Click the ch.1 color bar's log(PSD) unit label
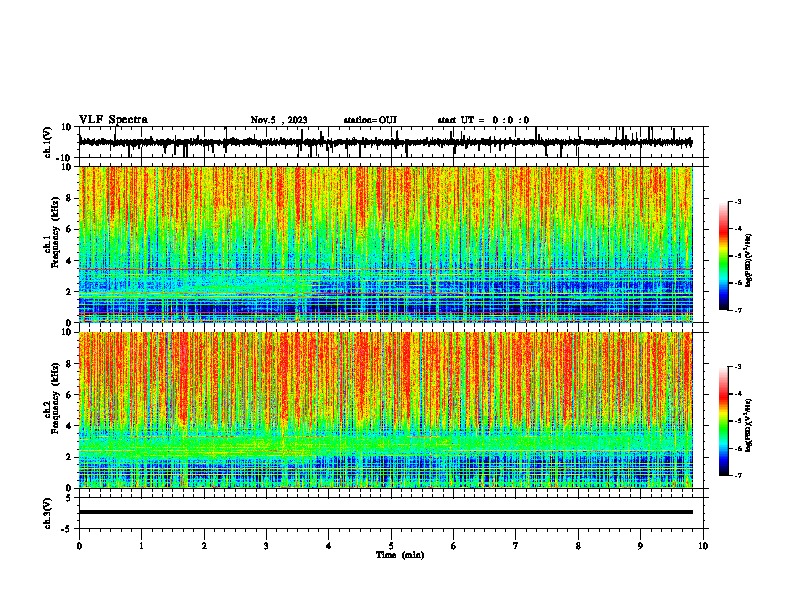 pos(749,261)
